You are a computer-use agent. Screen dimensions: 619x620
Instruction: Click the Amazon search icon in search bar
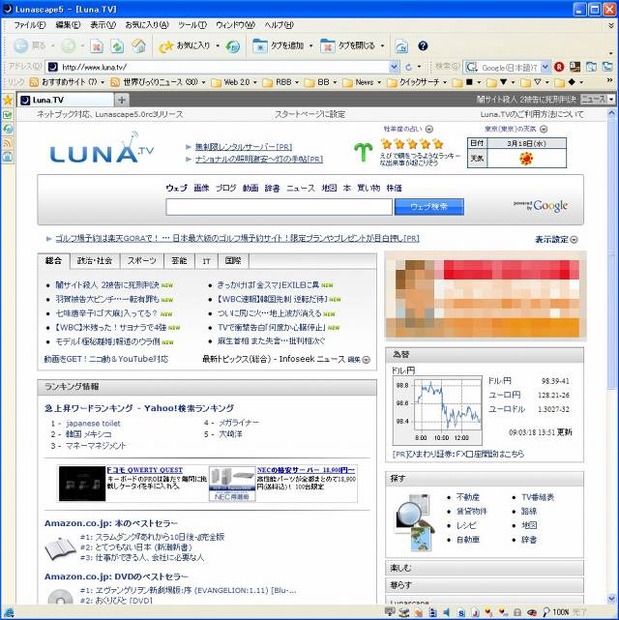click(575, 67)
